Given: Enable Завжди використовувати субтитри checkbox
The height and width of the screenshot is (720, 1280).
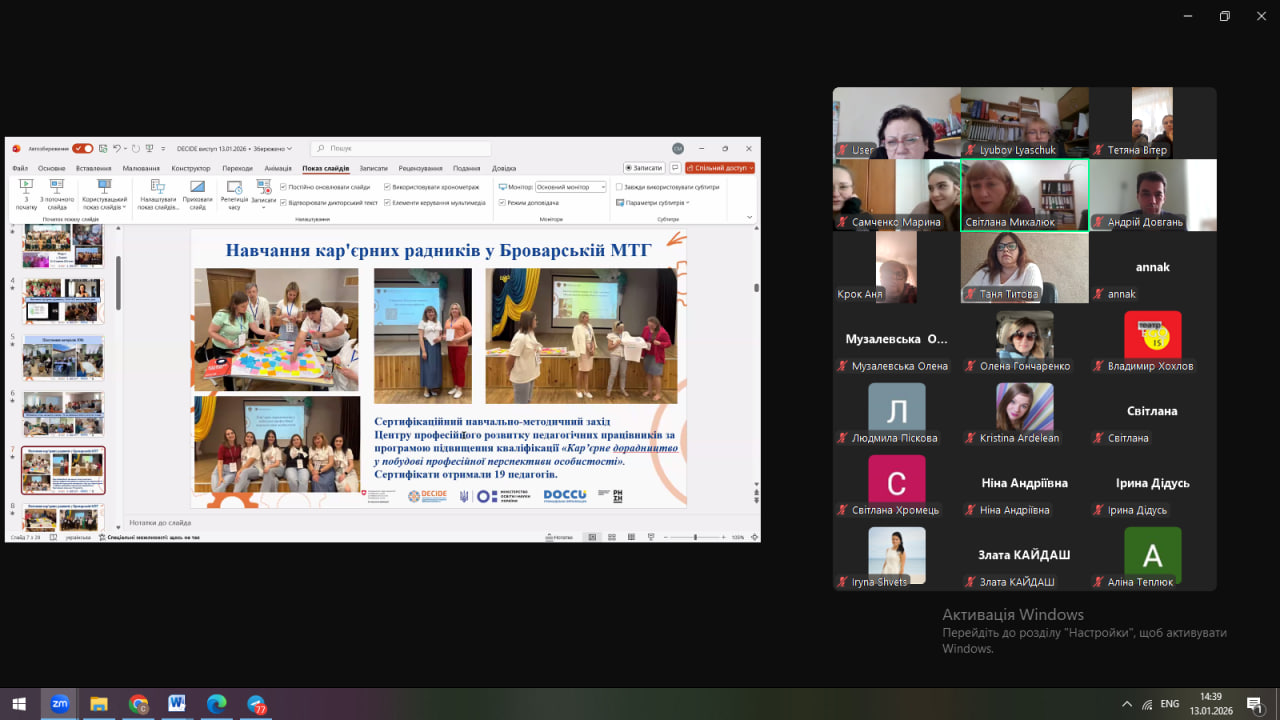Looking at the screenshot, I should (619, 187).
